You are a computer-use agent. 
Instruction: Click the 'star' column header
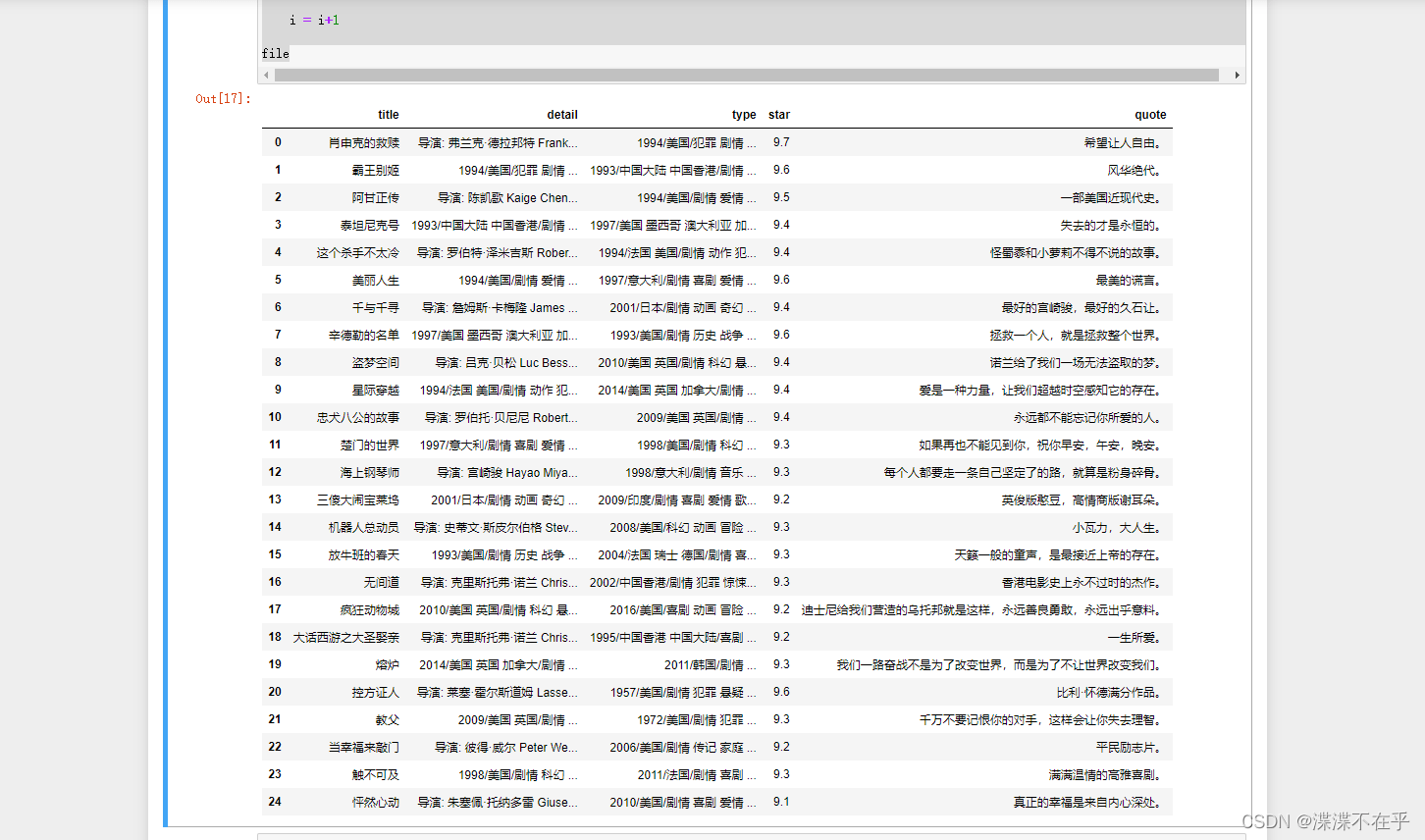(779, 115)
